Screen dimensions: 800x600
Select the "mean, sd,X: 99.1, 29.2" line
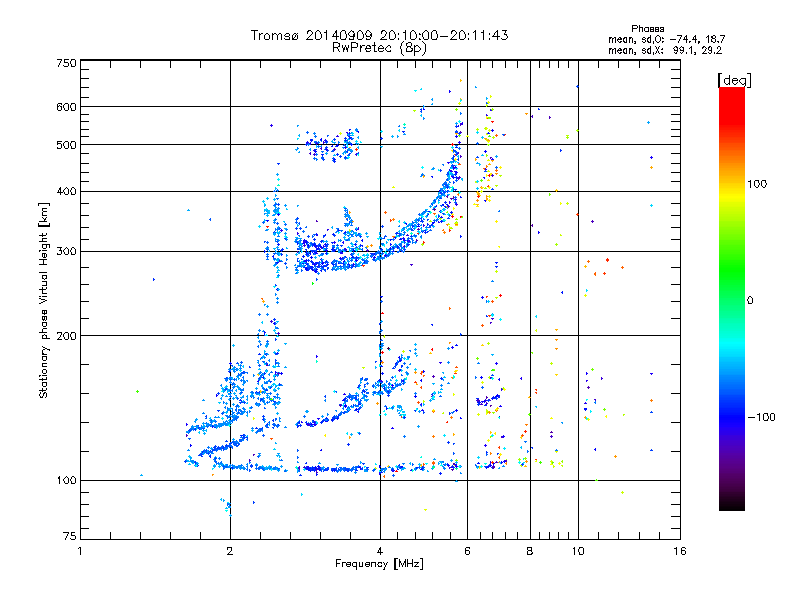click(x=665, y=50)
